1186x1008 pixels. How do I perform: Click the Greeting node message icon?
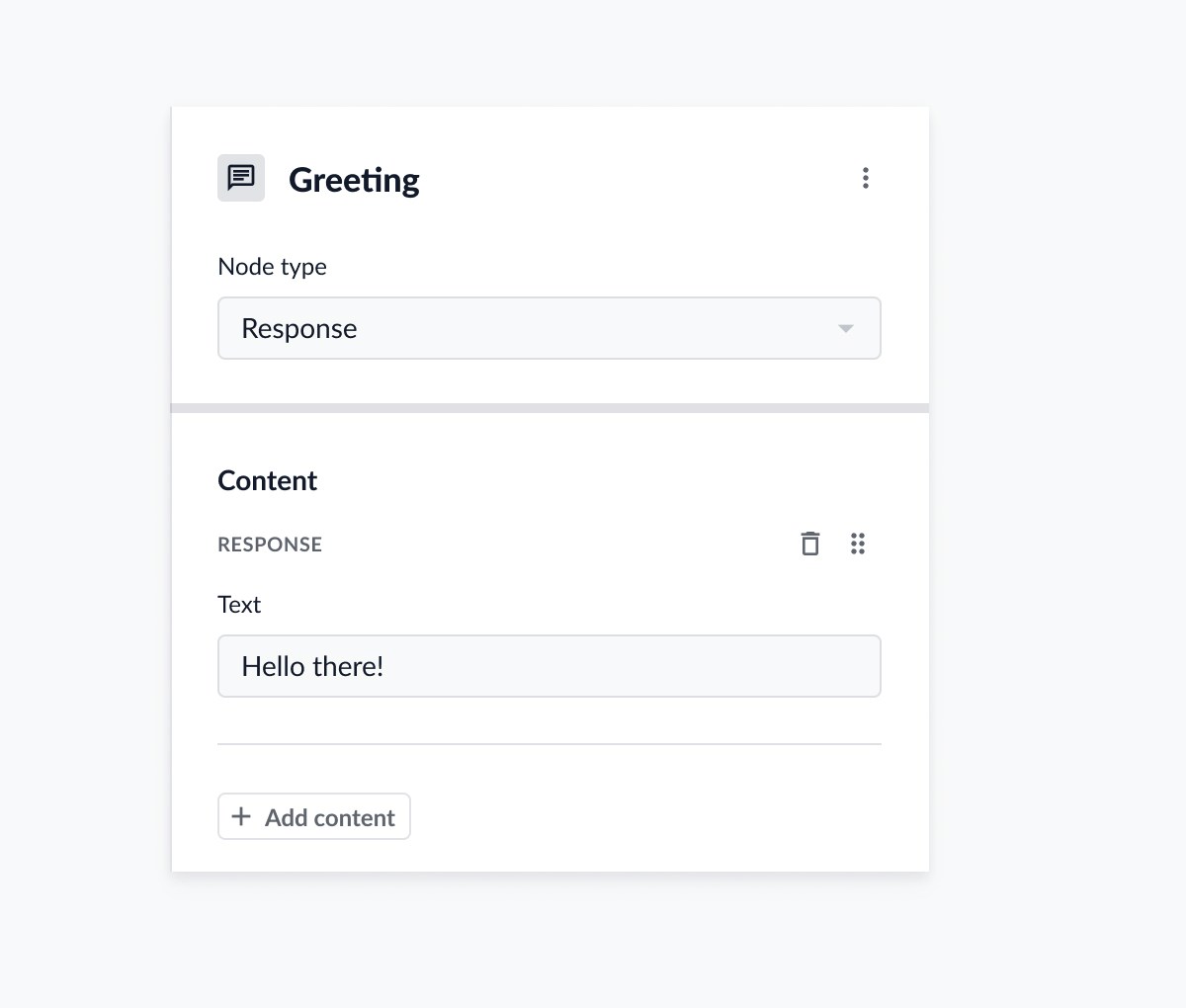[241, 178]
